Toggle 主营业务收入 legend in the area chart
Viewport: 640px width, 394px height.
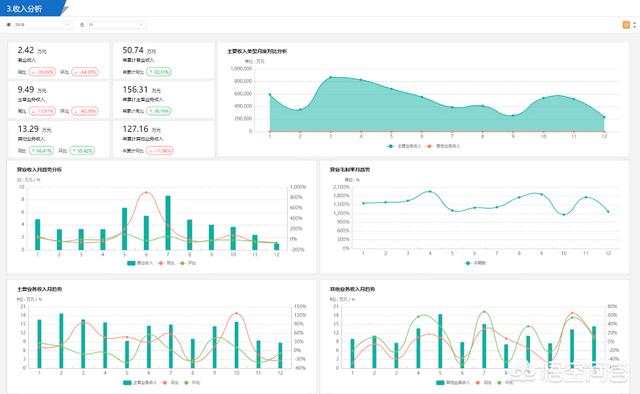404,146
